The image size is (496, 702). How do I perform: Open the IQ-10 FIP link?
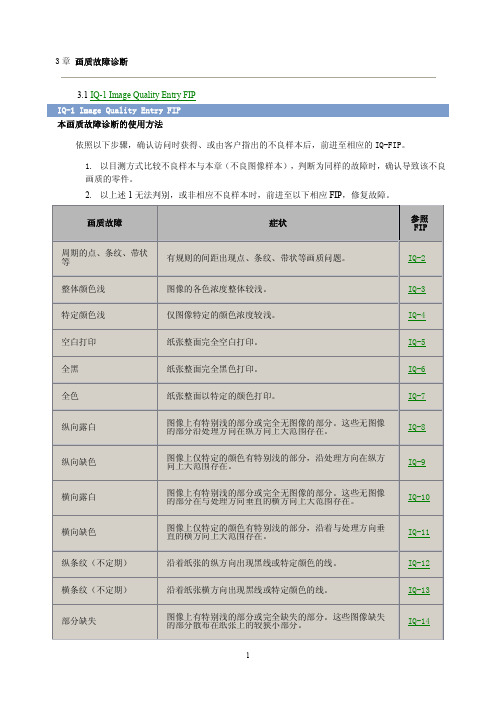click(419, 497)
